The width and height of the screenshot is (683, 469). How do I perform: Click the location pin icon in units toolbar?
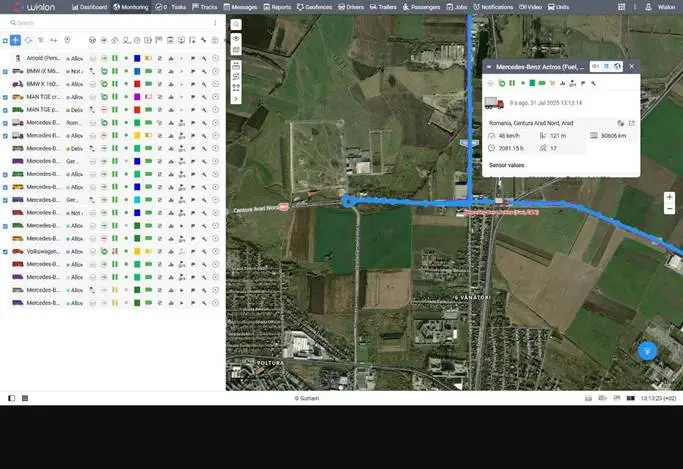point(67,40)
